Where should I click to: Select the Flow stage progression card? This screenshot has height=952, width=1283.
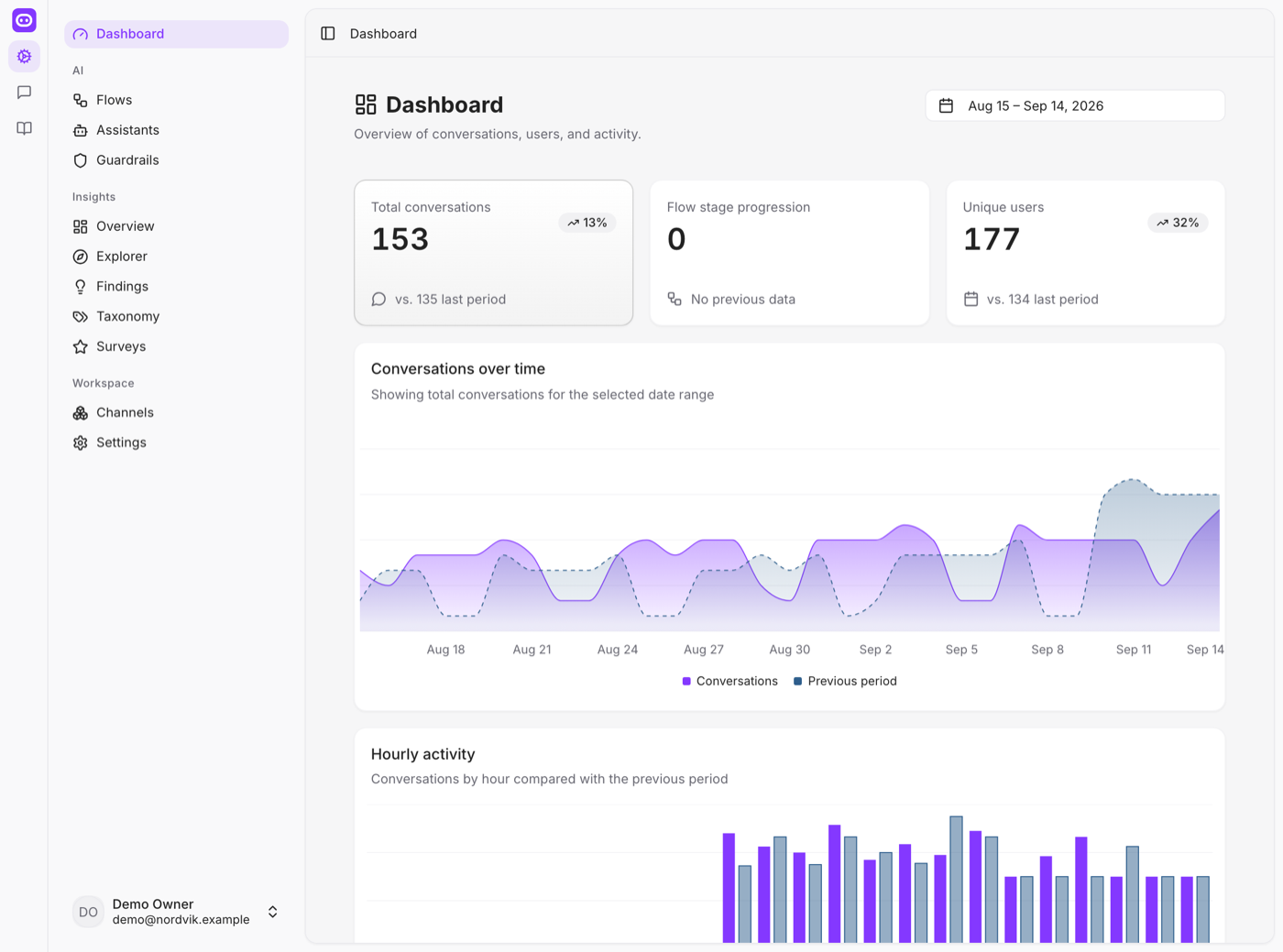[790, 253]
